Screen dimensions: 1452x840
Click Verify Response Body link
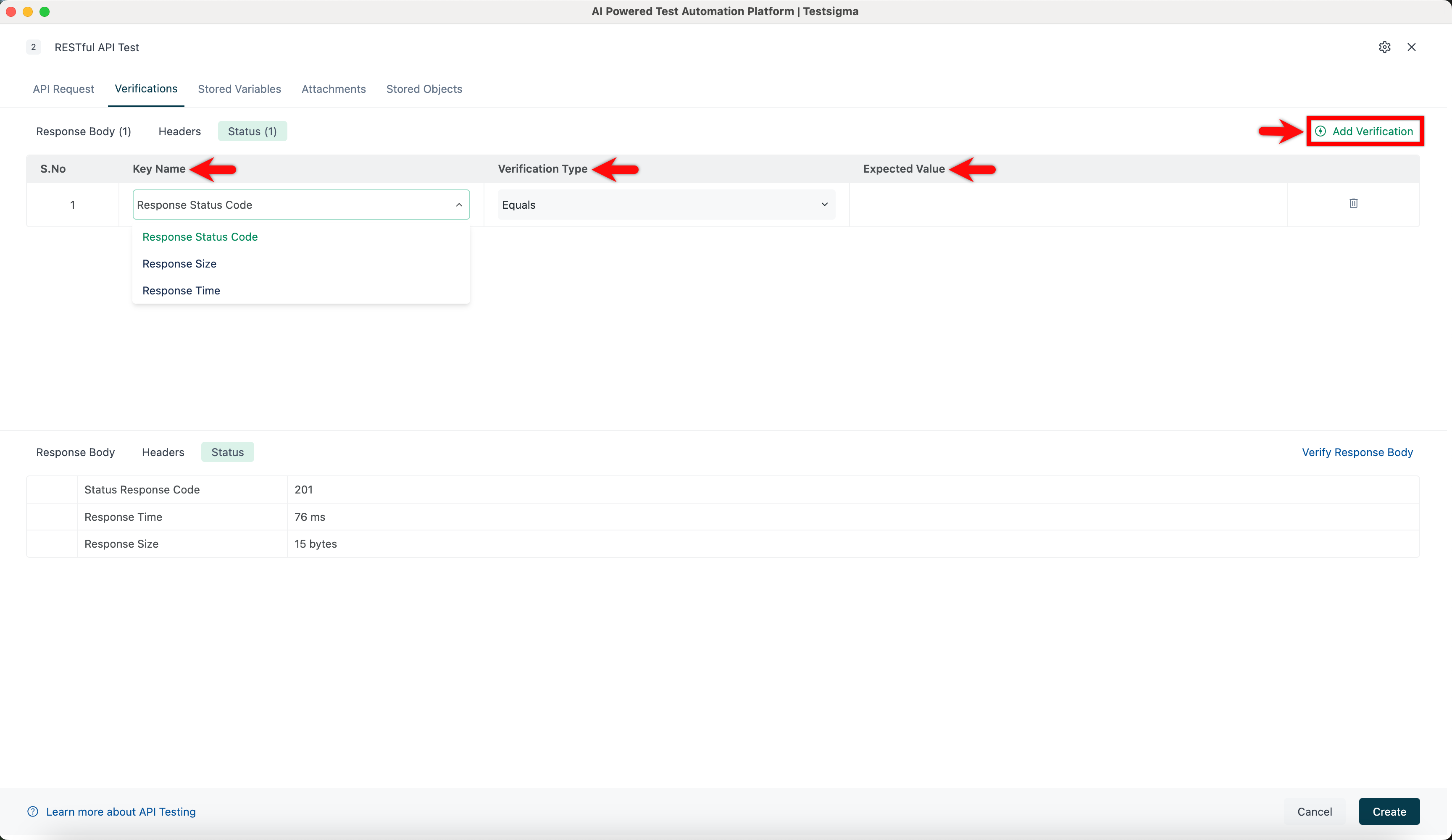pos(1357,451)
